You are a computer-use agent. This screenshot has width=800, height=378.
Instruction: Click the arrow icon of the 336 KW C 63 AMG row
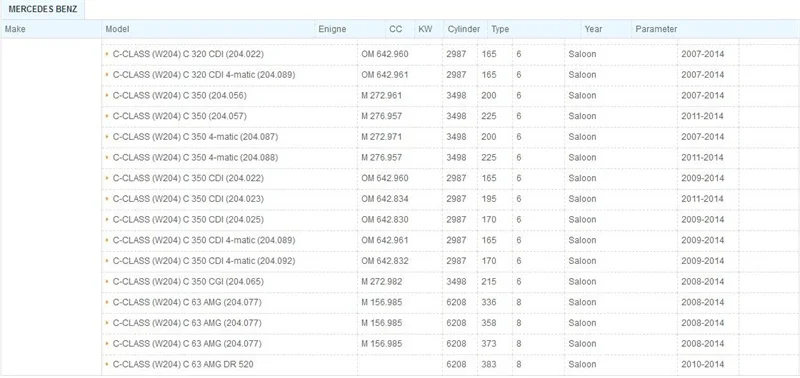107,302
